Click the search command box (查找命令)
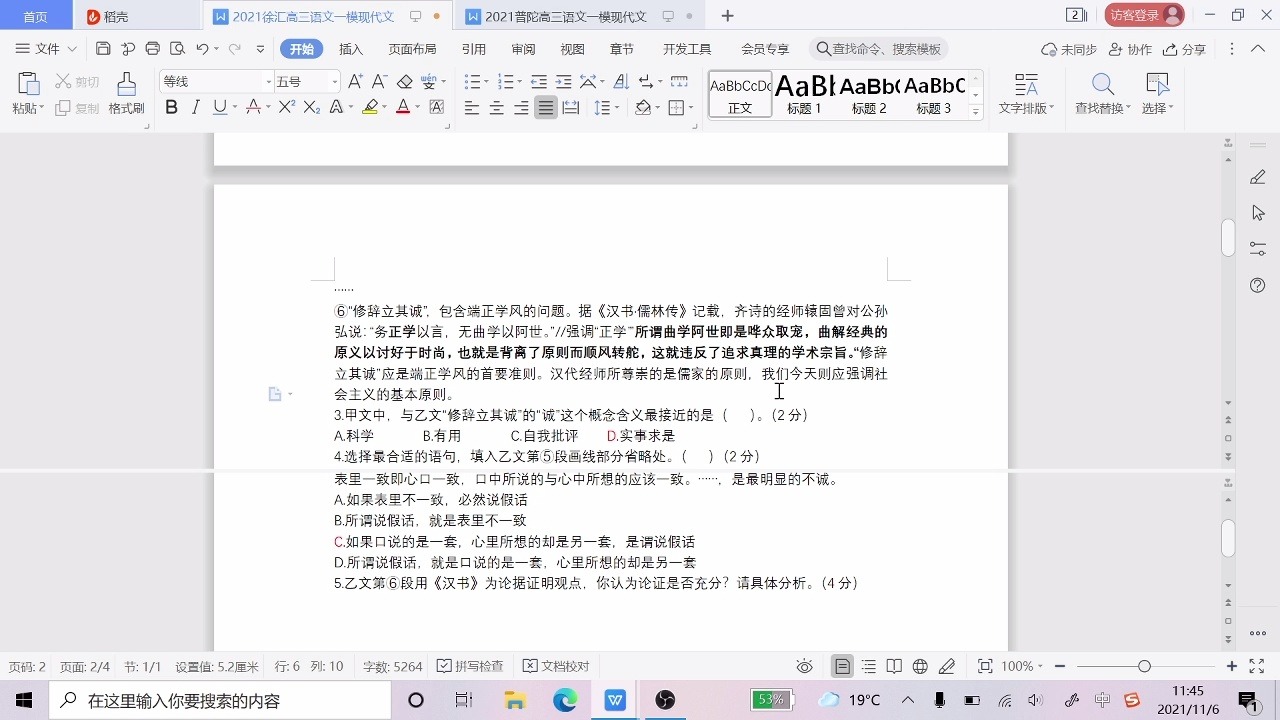Screen dimensions: 1280x720 pos(879,49)
